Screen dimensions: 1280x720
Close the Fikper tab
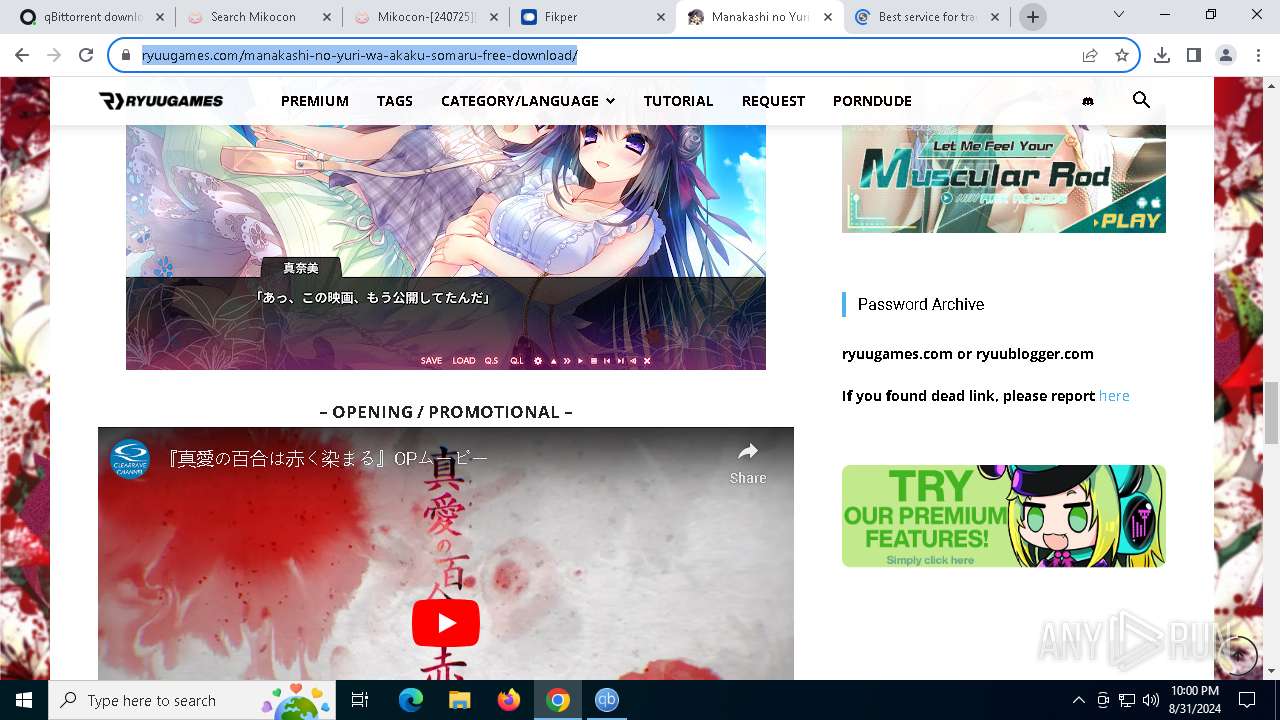(x=661, y=17)
